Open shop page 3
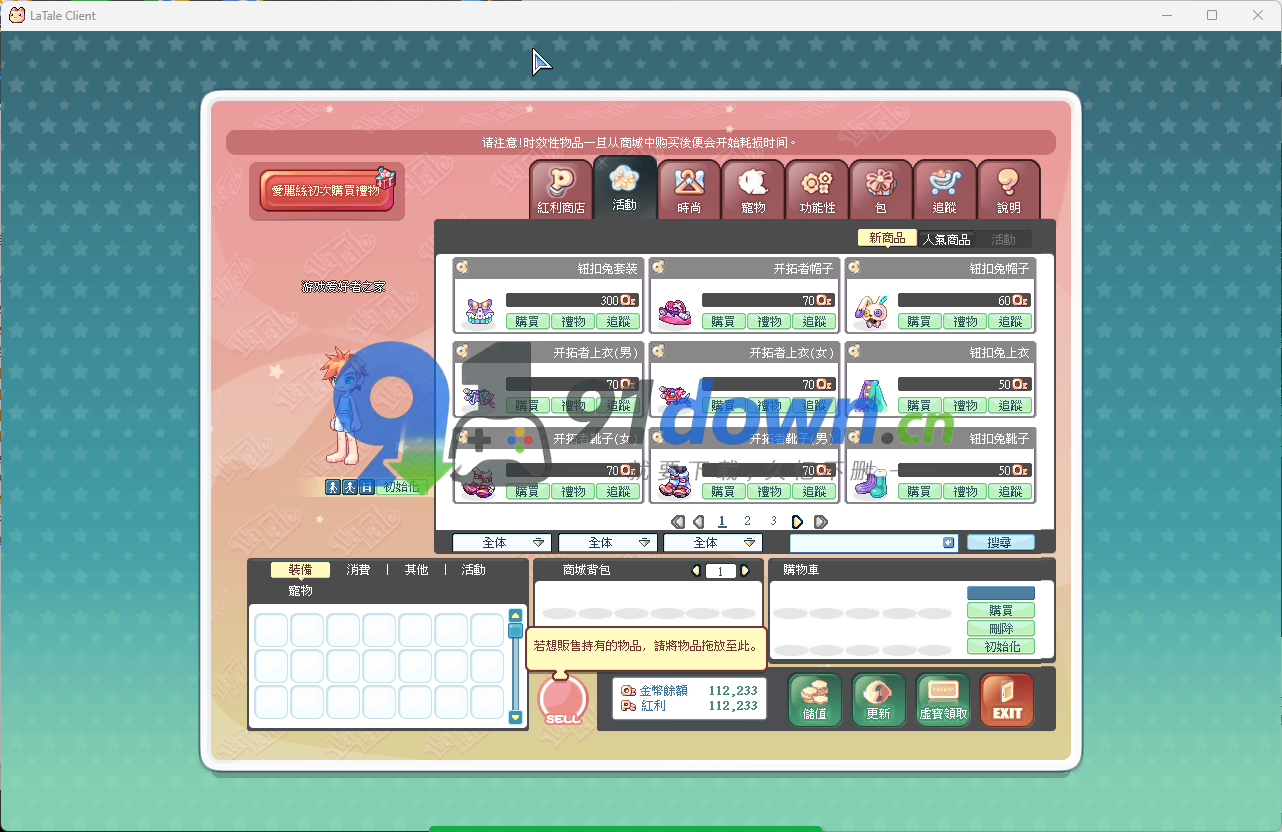The height and width of the screenshot is (832, 1282). pyautogui.click(x=773, y=521)
